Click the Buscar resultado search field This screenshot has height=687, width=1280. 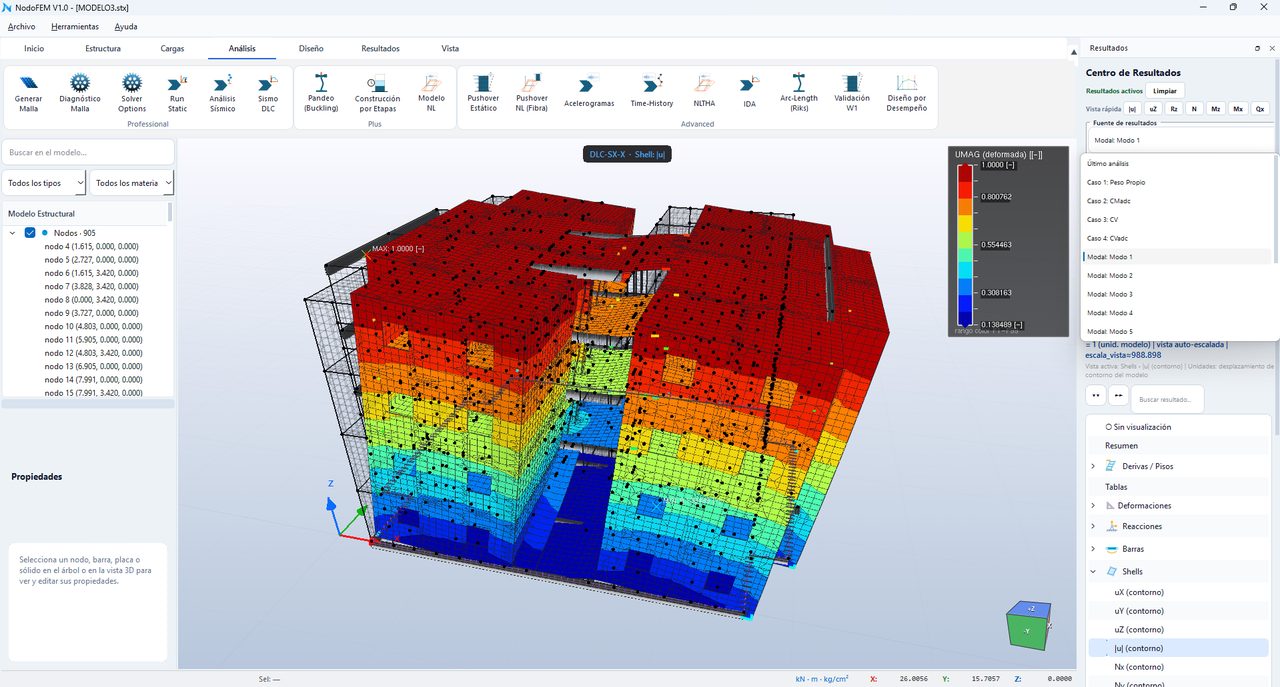tap(1168, 399)
